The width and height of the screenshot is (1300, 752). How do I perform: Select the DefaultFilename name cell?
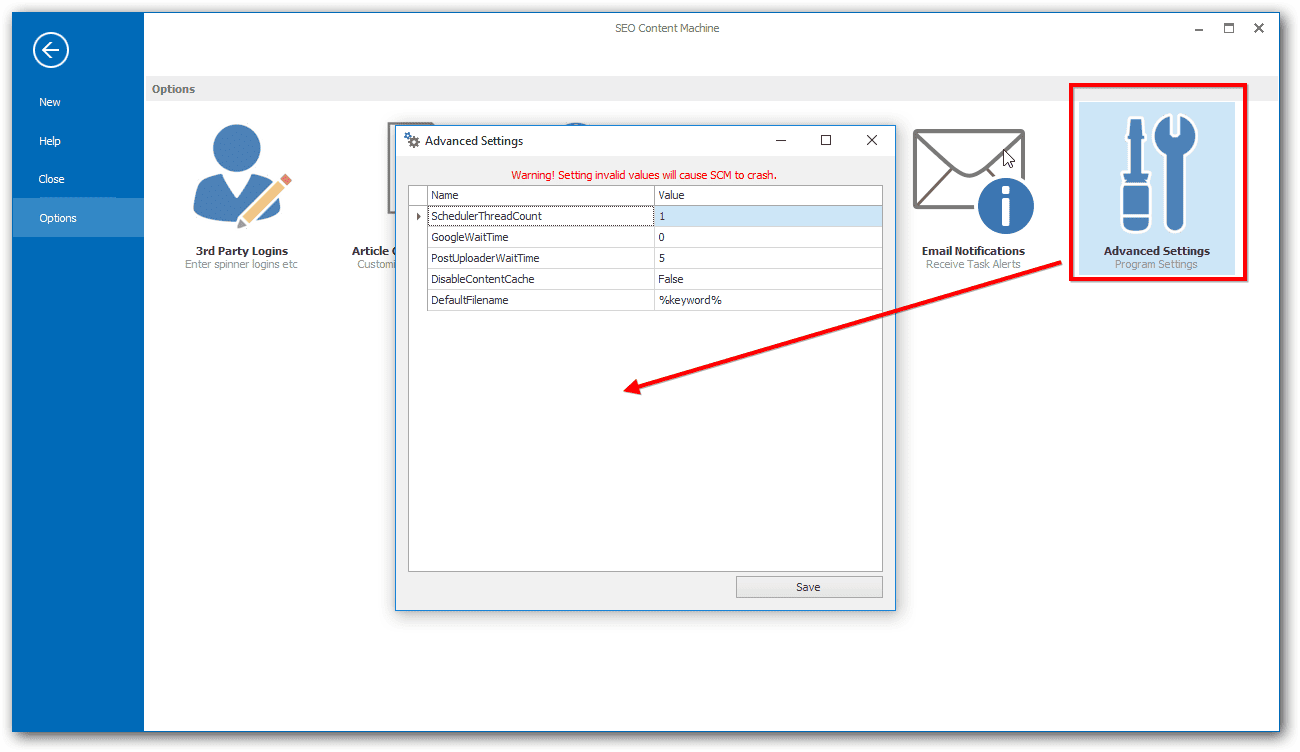pos(541,300)
